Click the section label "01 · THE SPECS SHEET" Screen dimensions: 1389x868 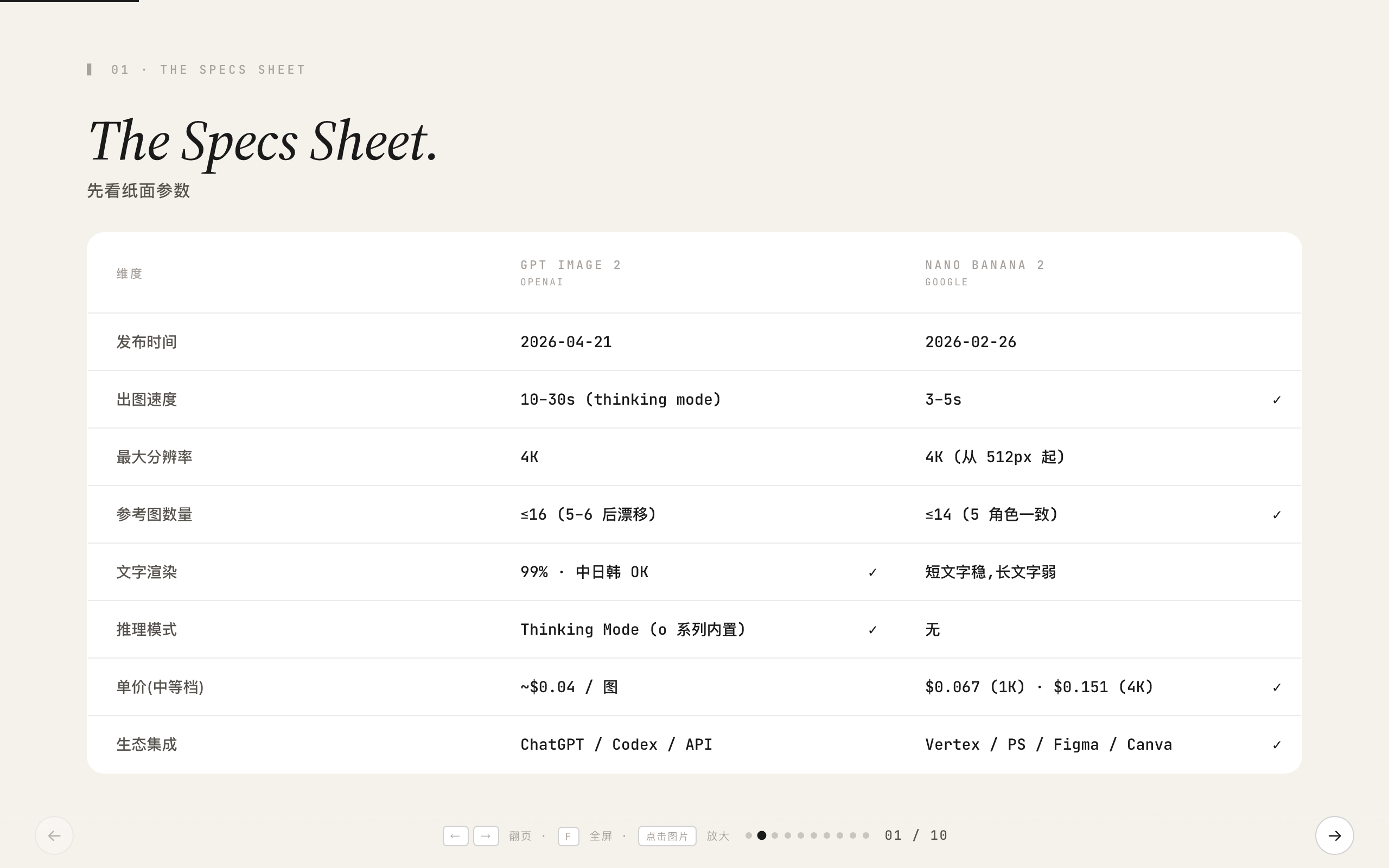(208, 69)
